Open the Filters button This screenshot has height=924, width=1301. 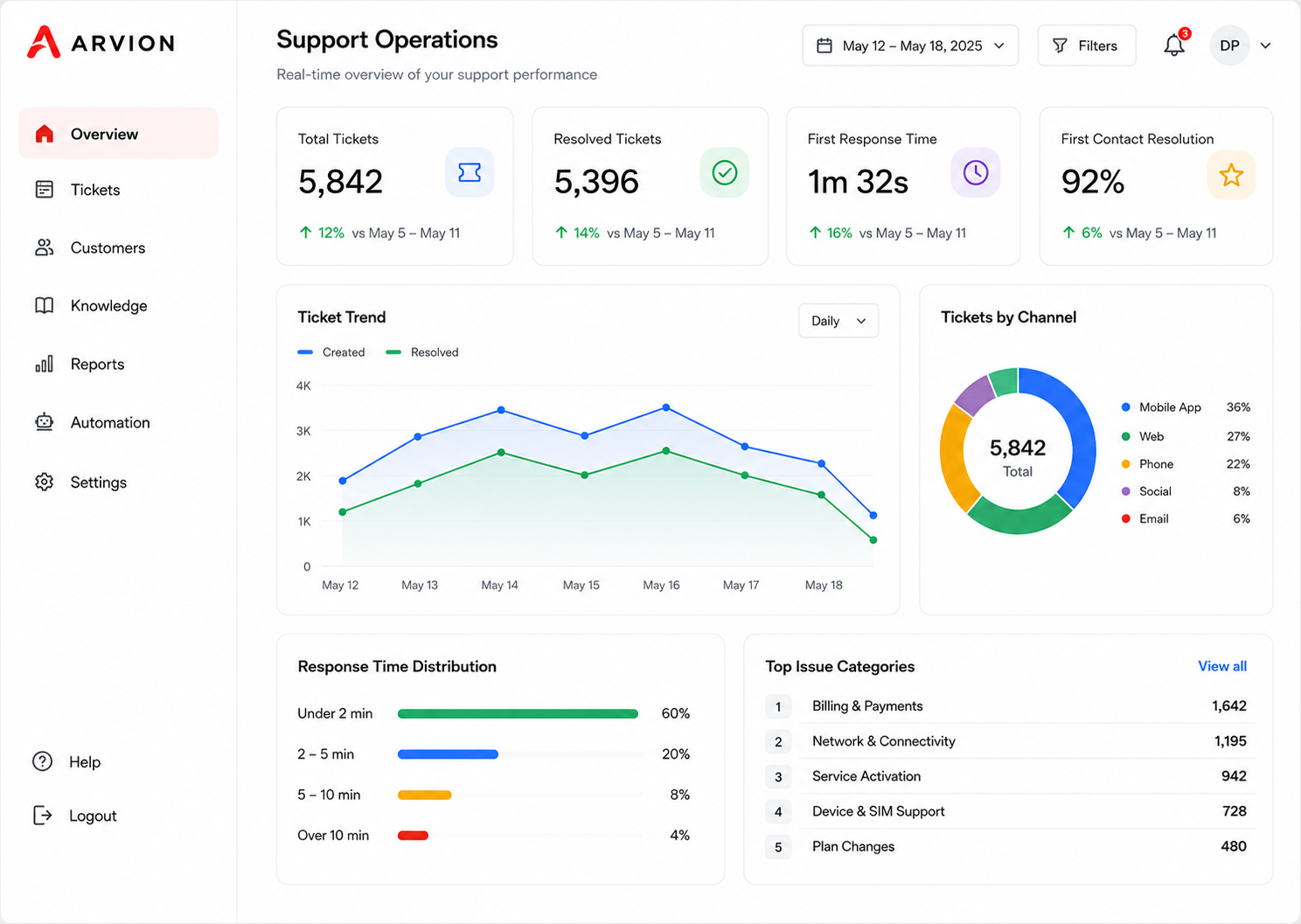pos(1087,45)
